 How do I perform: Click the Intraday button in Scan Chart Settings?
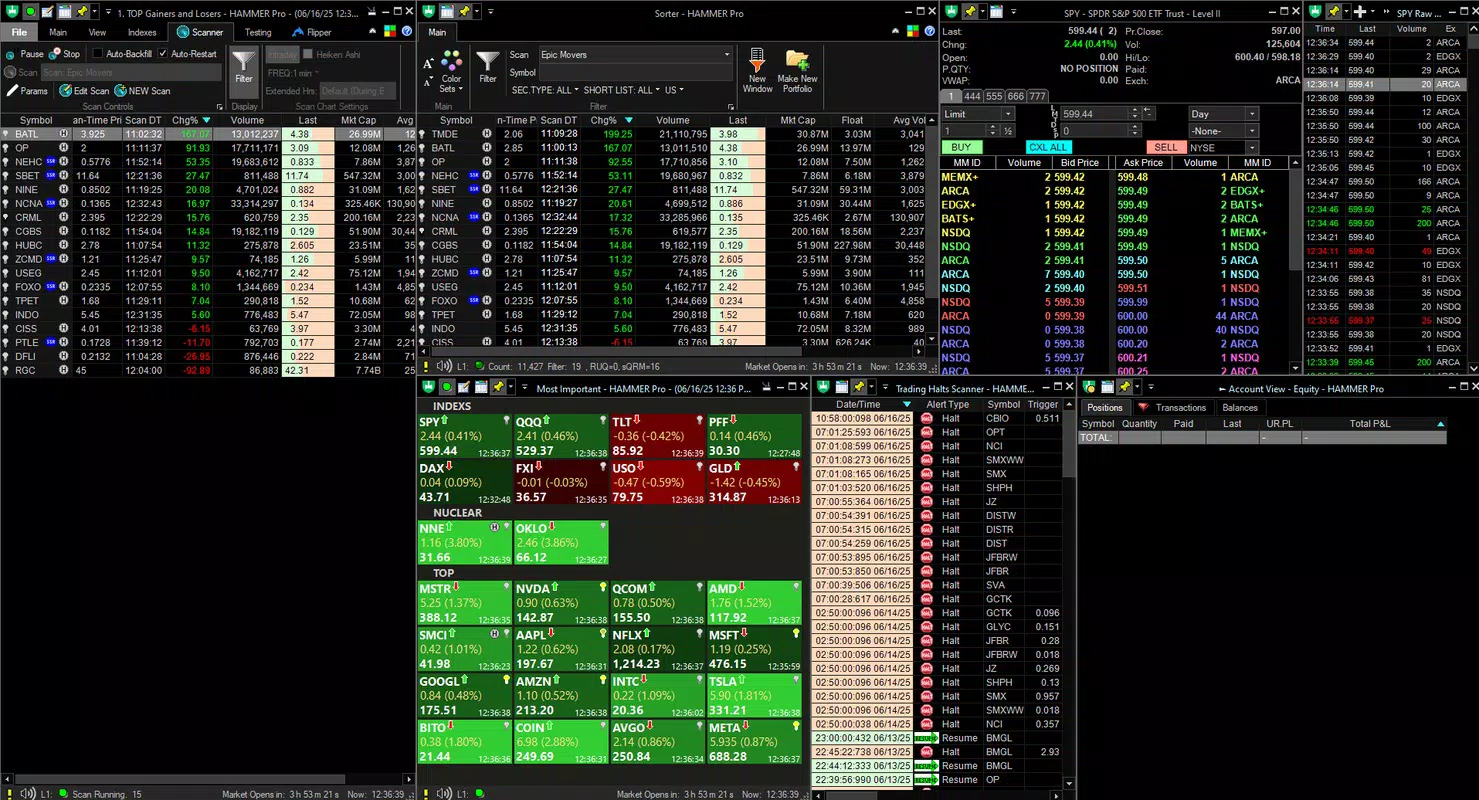pos(282,54)
